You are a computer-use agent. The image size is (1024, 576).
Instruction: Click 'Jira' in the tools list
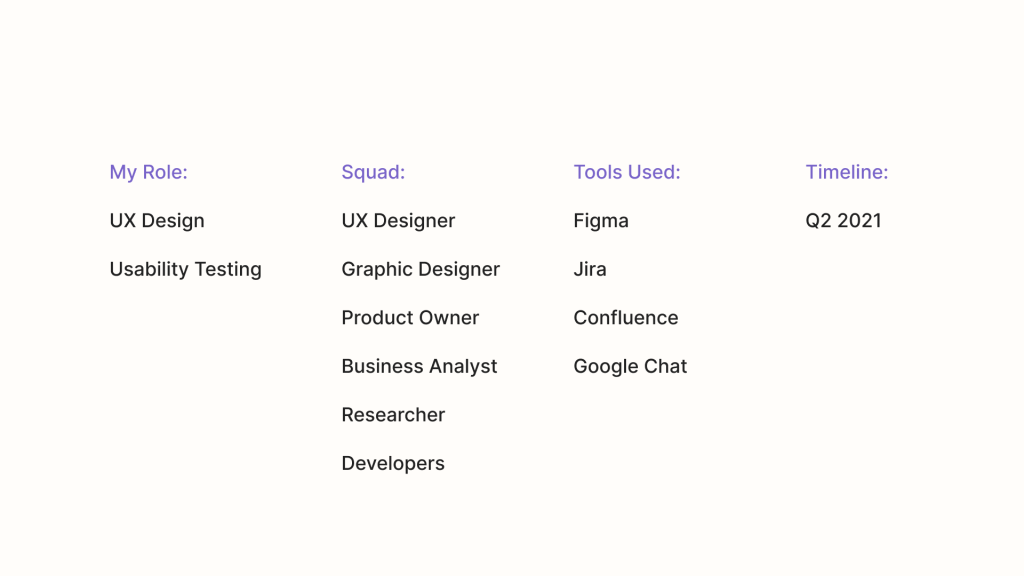click(x=590, y=270)
